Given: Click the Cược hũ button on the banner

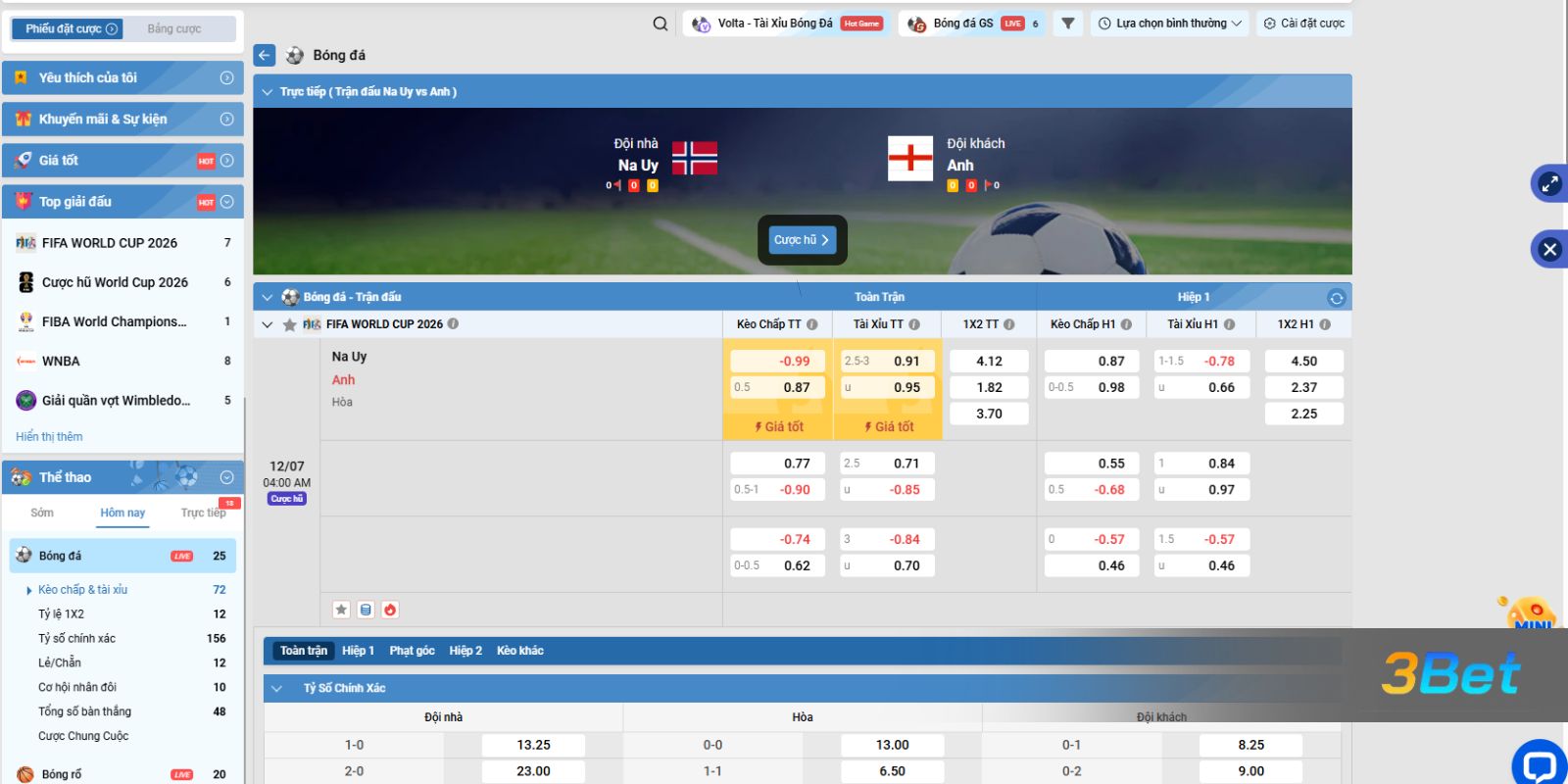Looking at the screenshot, I should [x=802, y=240].
